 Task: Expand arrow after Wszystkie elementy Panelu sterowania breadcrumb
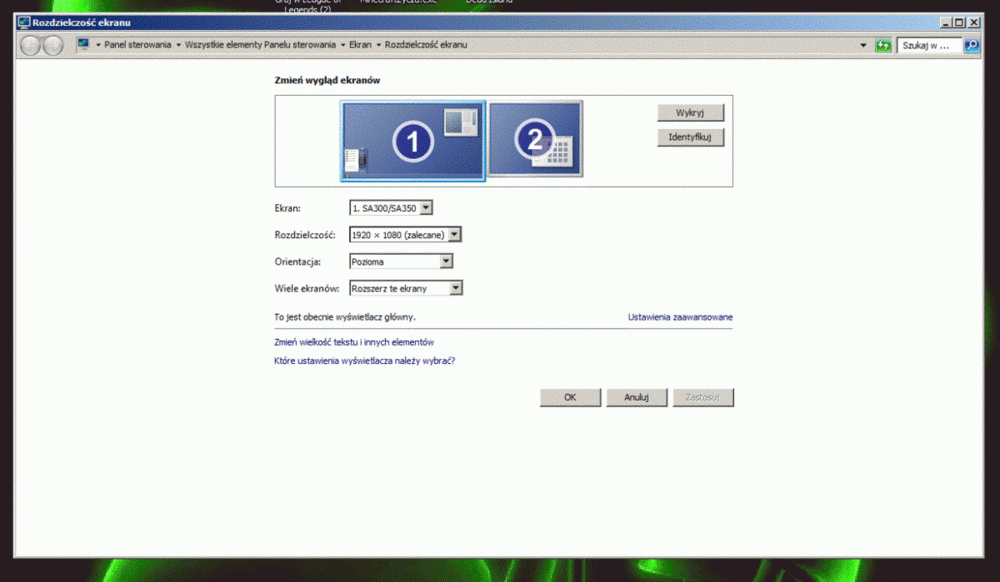coord(342,45)
